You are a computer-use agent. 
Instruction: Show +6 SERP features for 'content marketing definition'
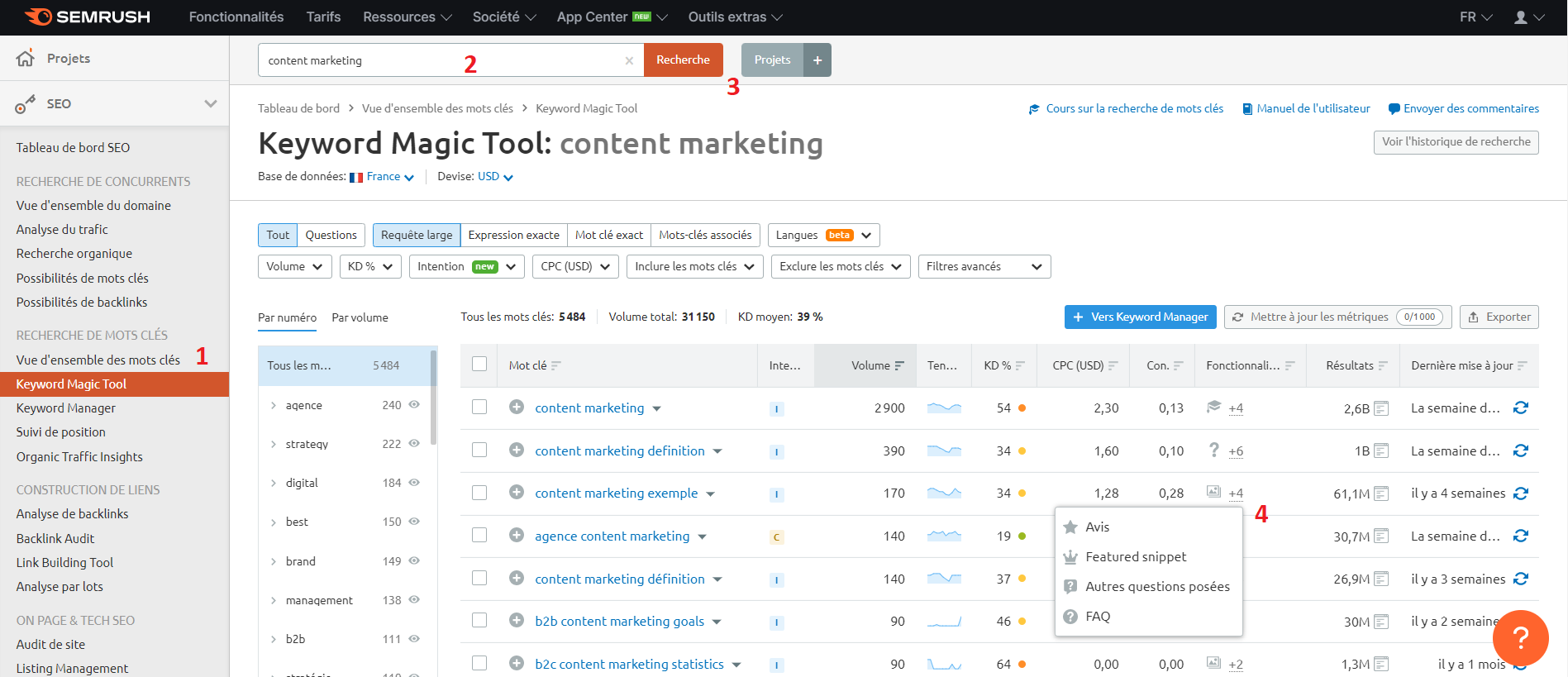[1236, 451]
